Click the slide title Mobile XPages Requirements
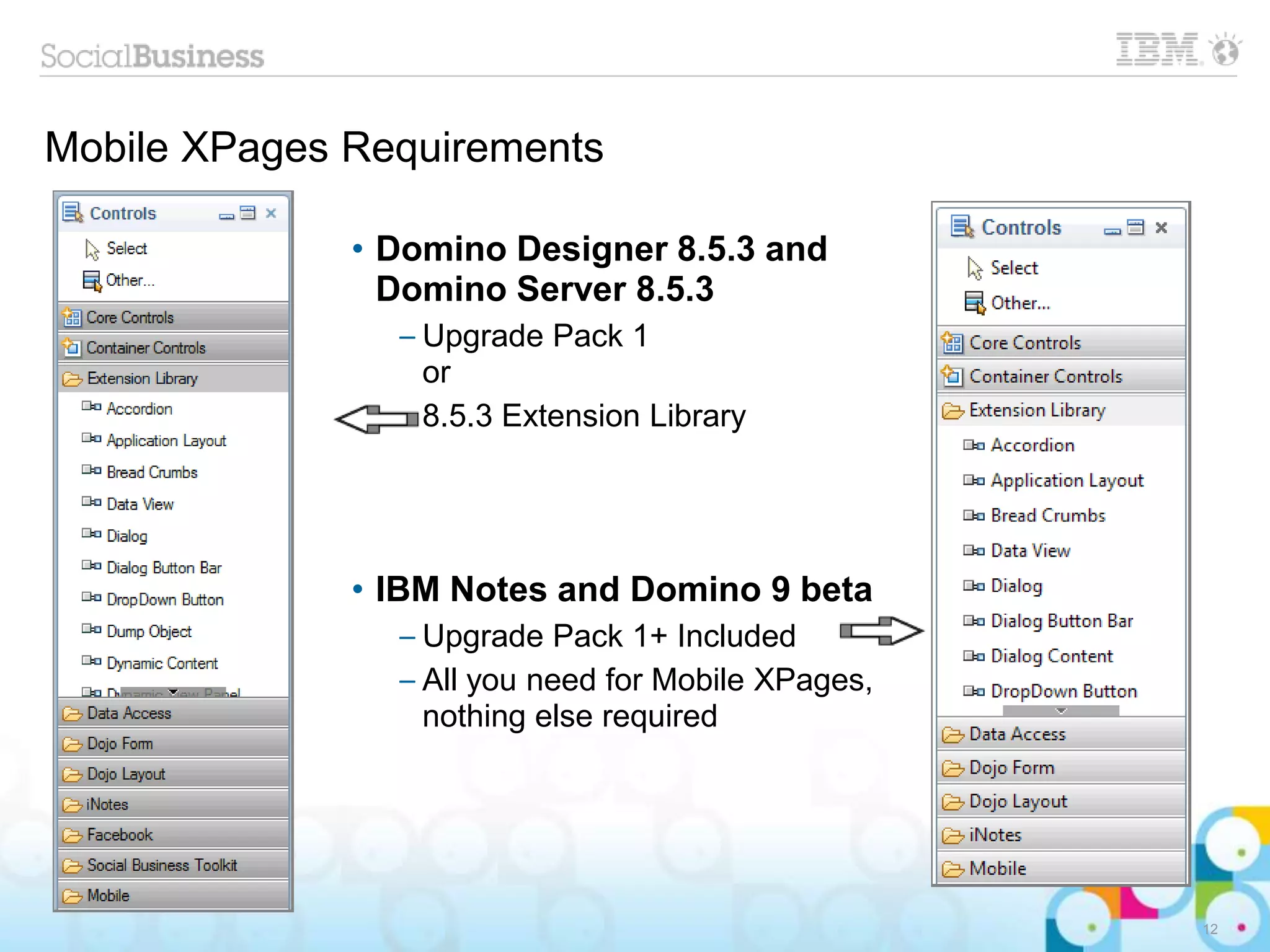 pyautogui.click(x=324, y=148)
